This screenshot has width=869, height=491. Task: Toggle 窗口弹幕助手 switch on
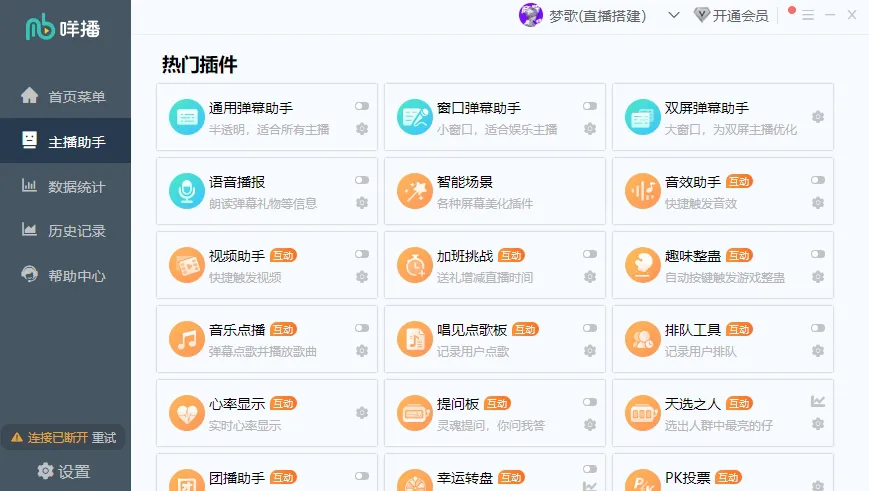(x=590, y=106)
